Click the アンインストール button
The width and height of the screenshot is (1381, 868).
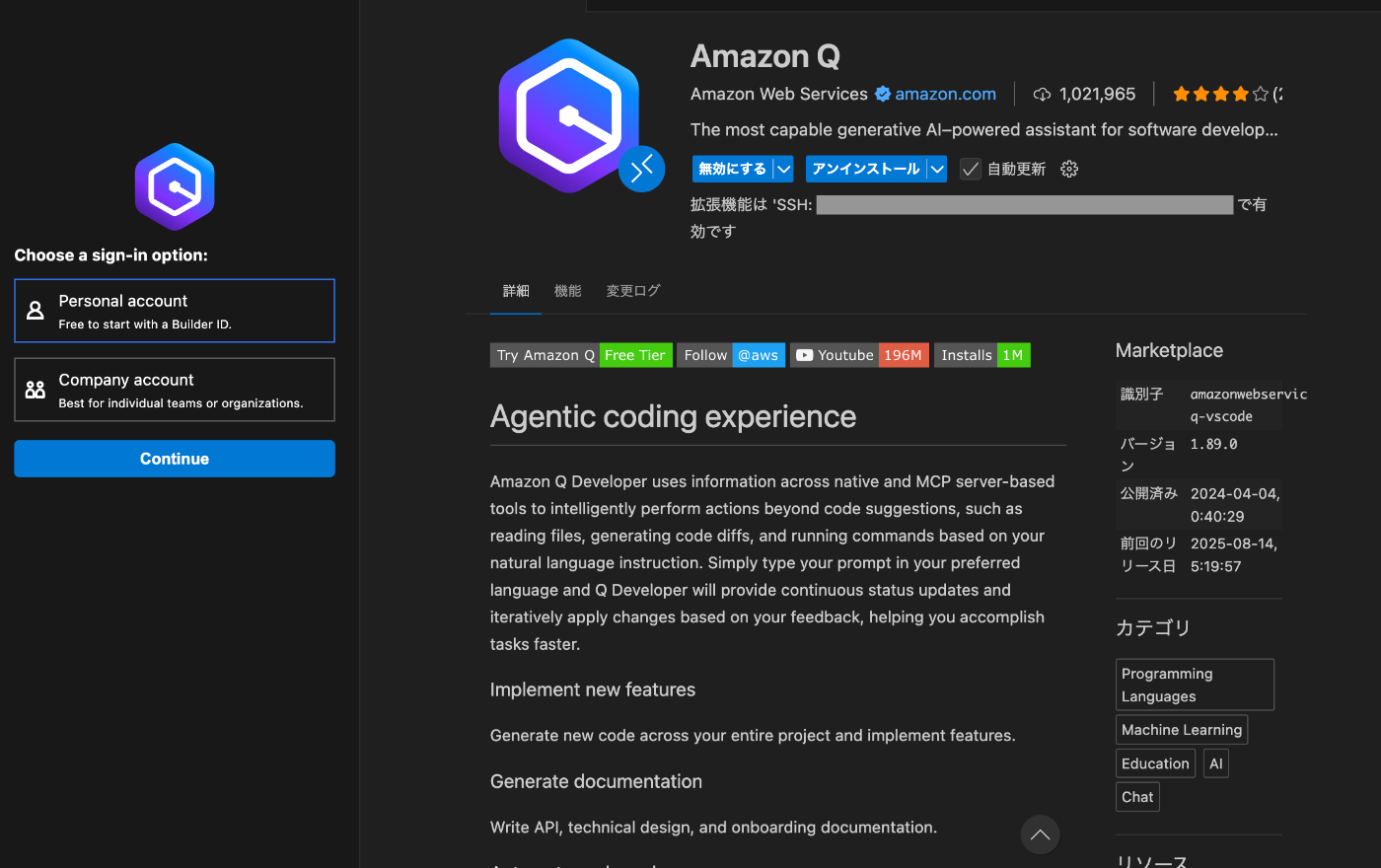[866, 169]
